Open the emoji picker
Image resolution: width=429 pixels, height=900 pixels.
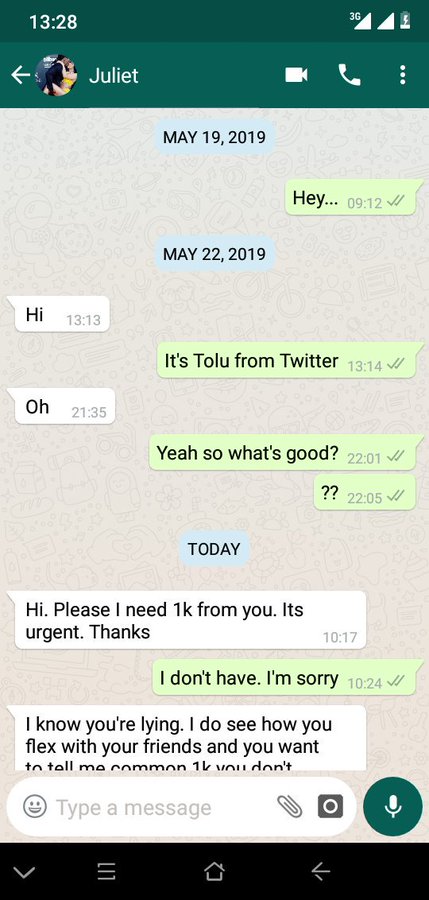34,806
